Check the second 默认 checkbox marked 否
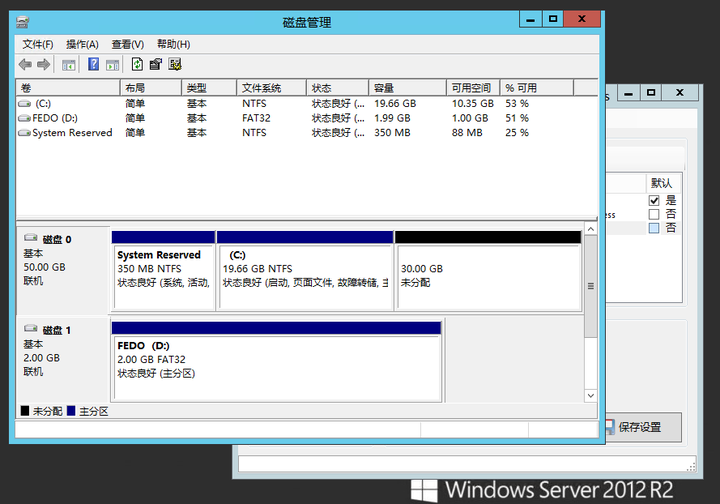This screenshot has width=720, height=504. (x=654, y=215)
